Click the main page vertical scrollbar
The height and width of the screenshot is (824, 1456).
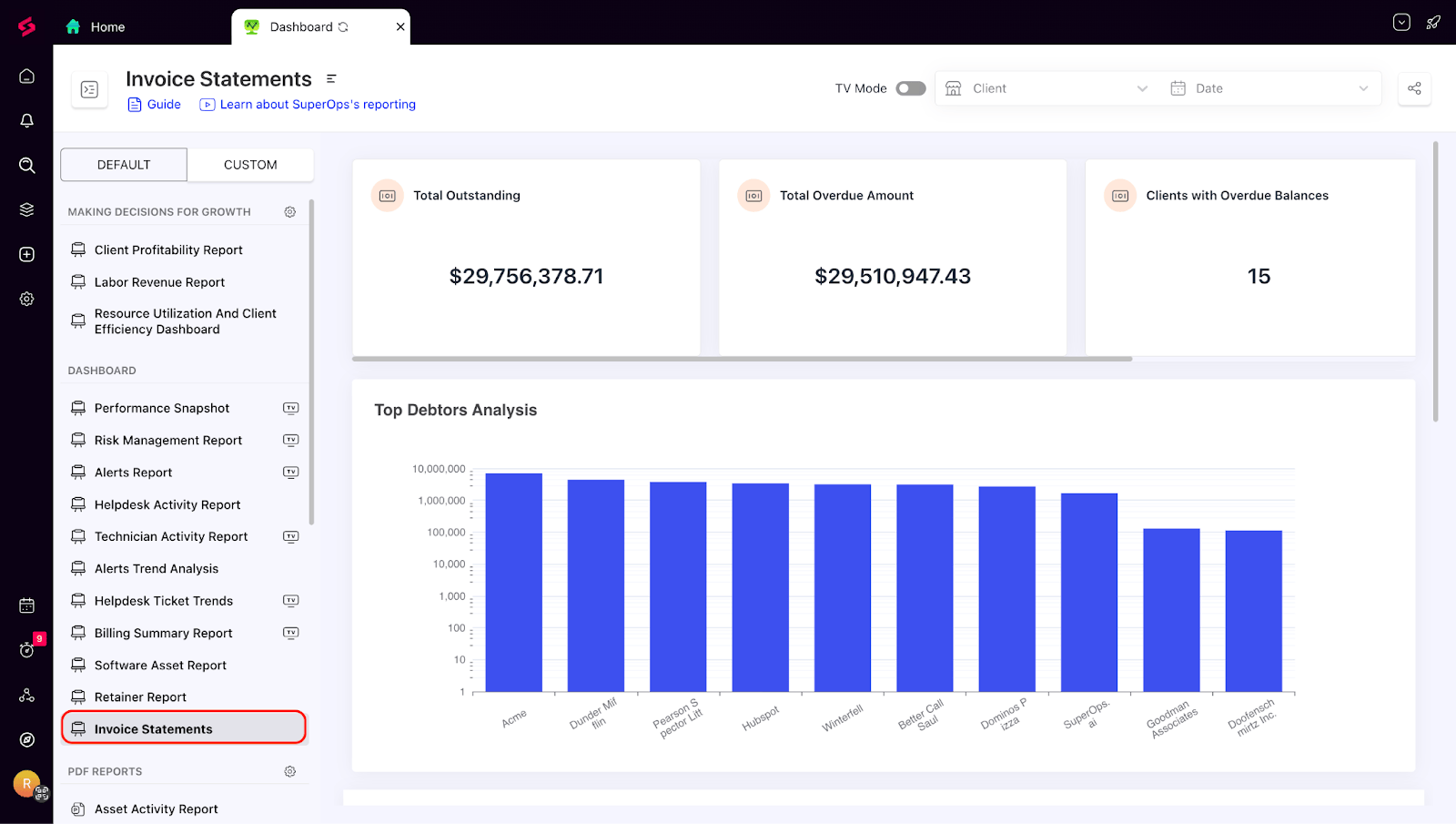(1436, 281)
